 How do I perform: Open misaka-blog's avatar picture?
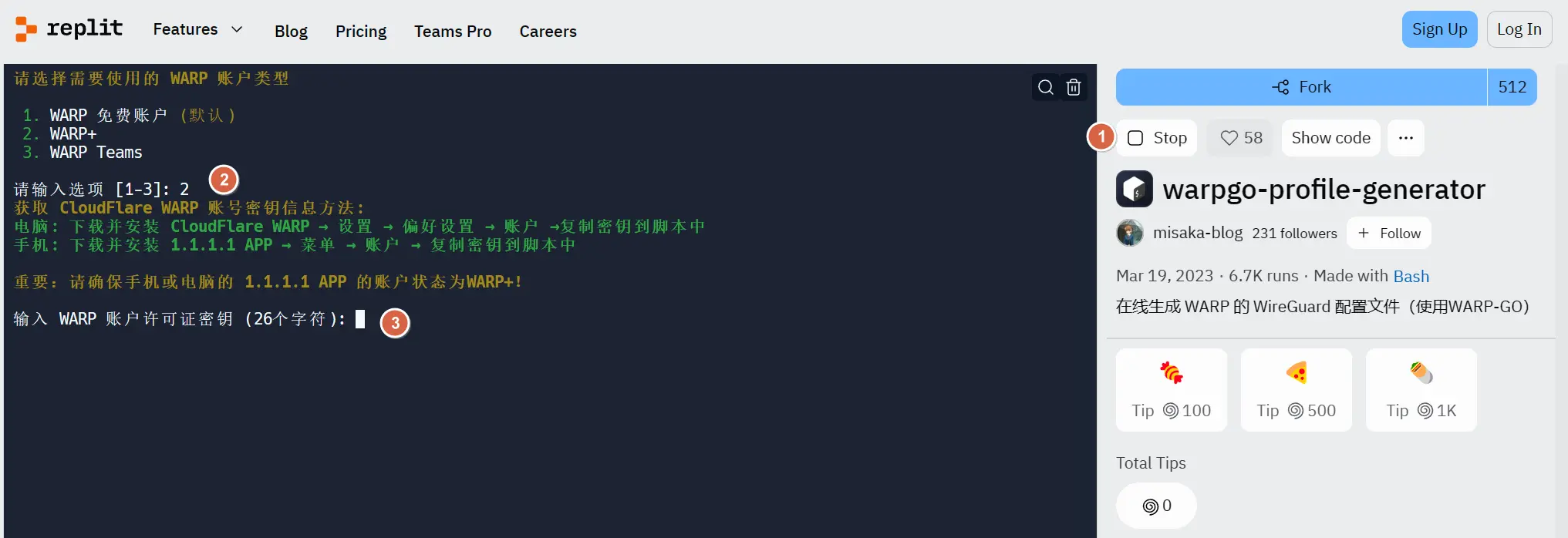pos(1130,233)
